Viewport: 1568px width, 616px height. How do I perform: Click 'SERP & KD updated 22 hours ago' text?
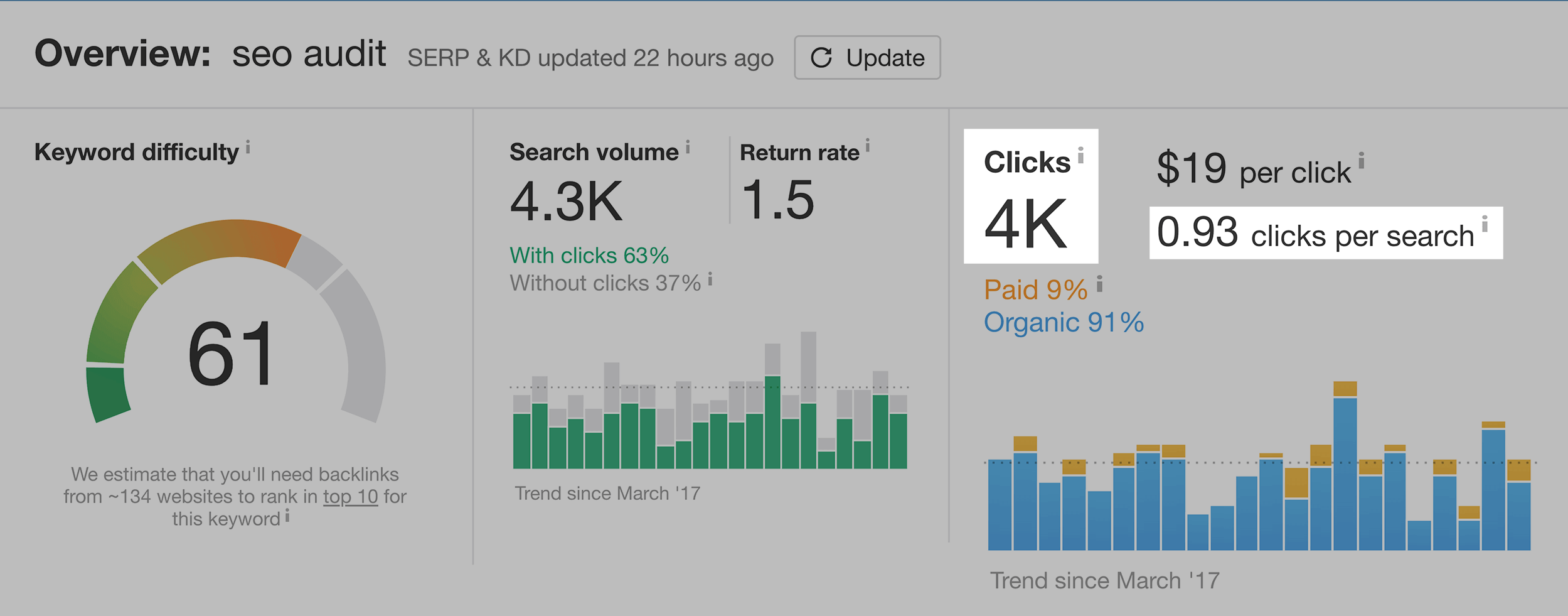coord(590,58)
